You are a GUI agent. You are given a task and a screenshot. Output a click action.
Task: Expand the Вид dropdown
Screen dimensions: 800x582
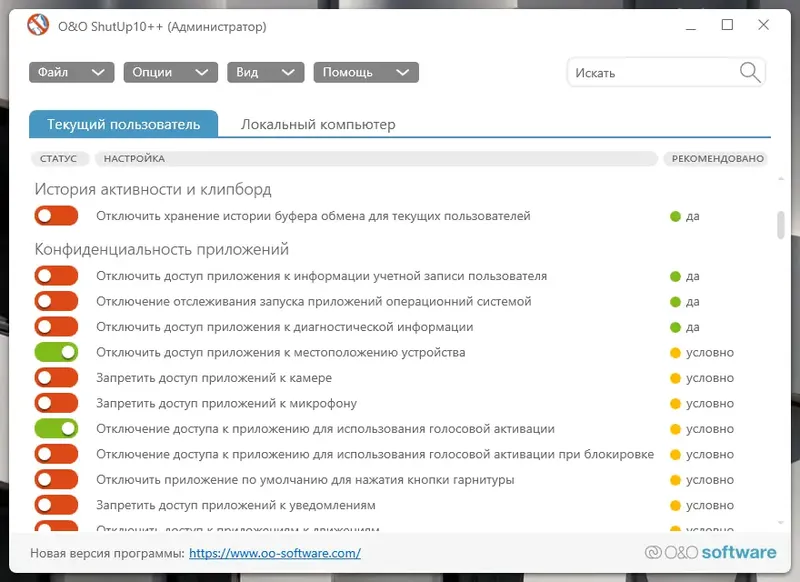tap(264, 72)
